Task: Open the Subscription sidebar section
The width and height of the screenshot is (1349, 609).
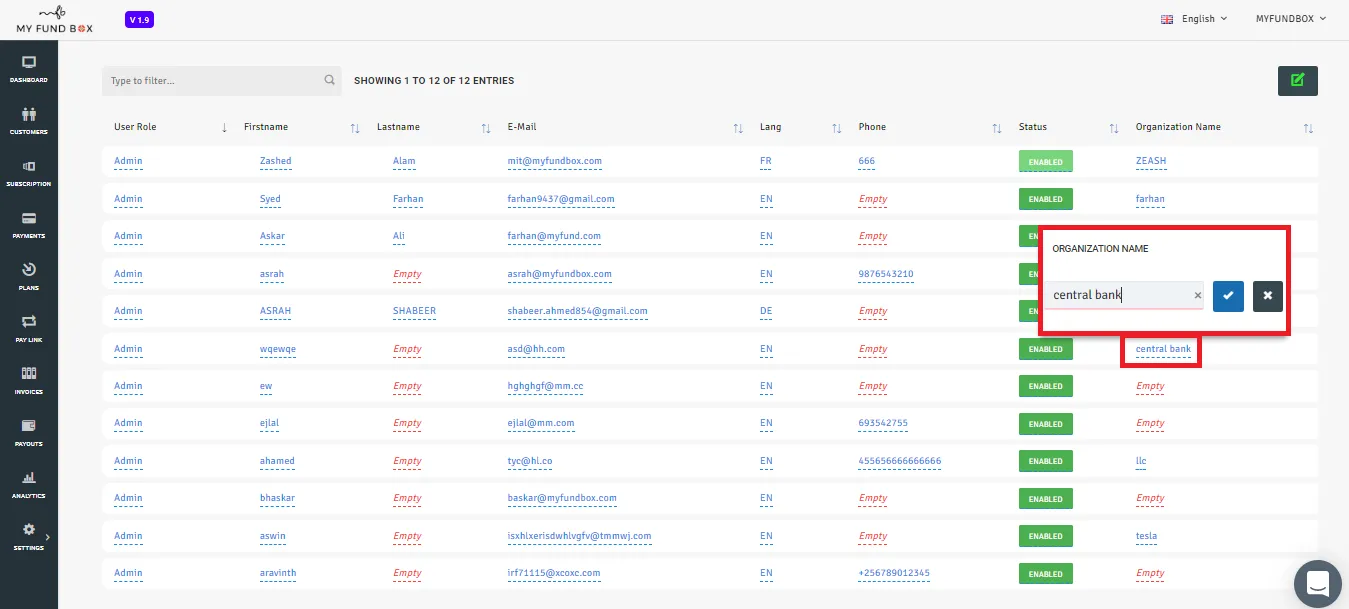Action: tap(29, 172)
